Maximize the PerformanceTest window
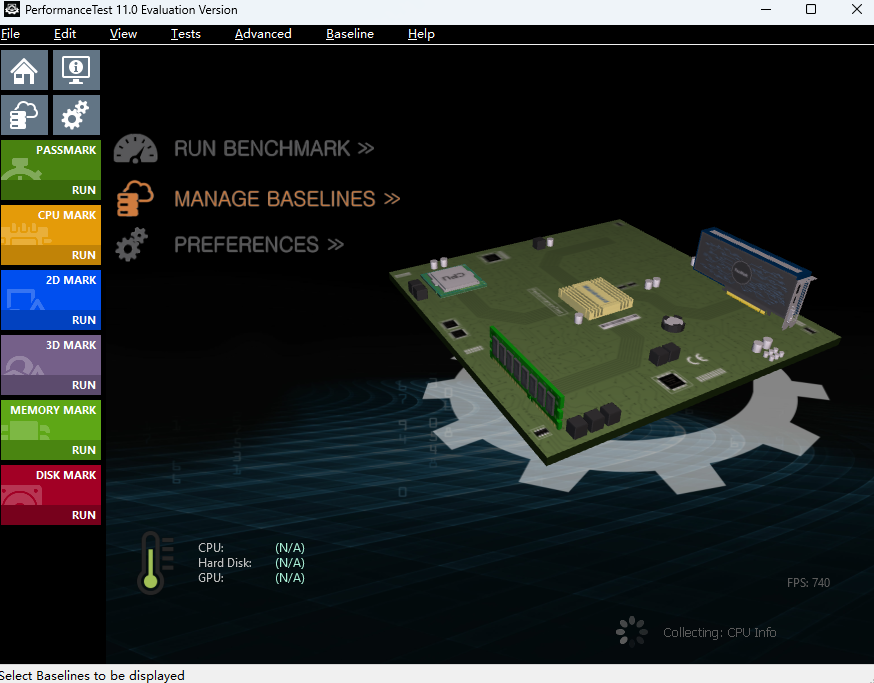 click(x=811, y=9)
